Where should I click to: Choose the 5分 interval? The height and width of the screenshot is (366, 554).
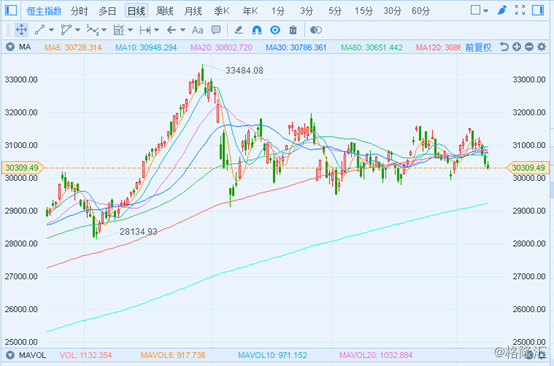tap(335, 11)
